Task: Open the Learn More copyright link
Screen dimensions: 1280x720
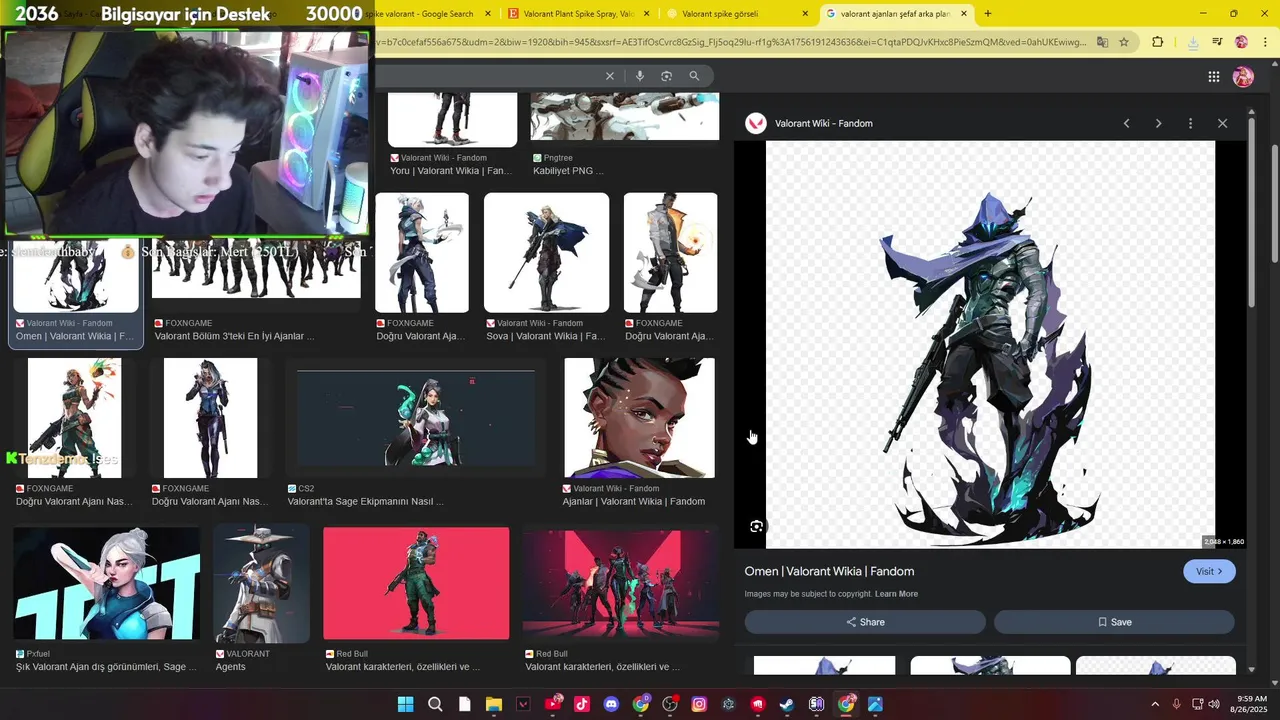Action: click(896, 594)
